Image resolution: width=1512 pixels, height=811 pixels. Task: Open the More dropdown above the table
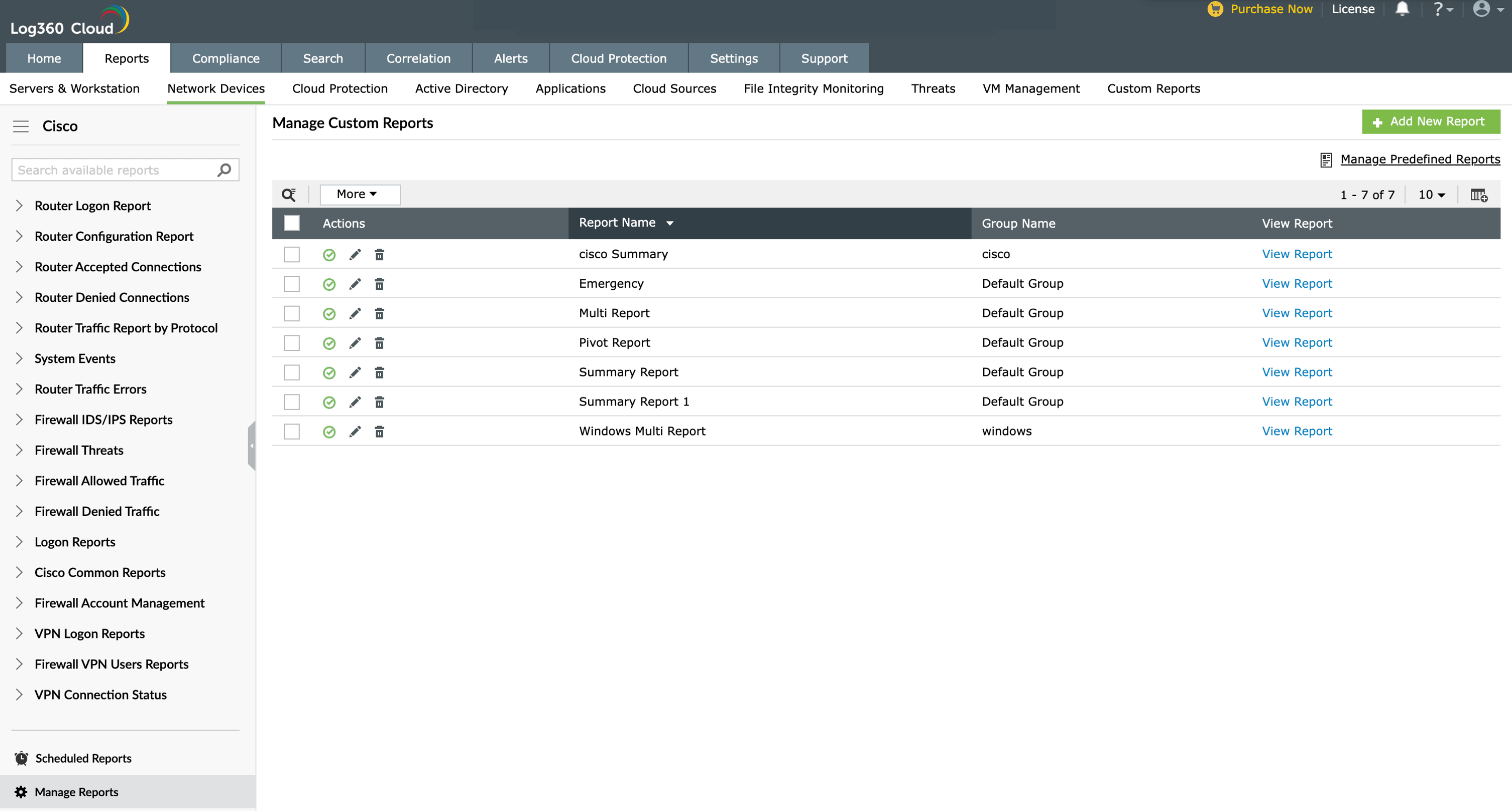tap(359, 194)
